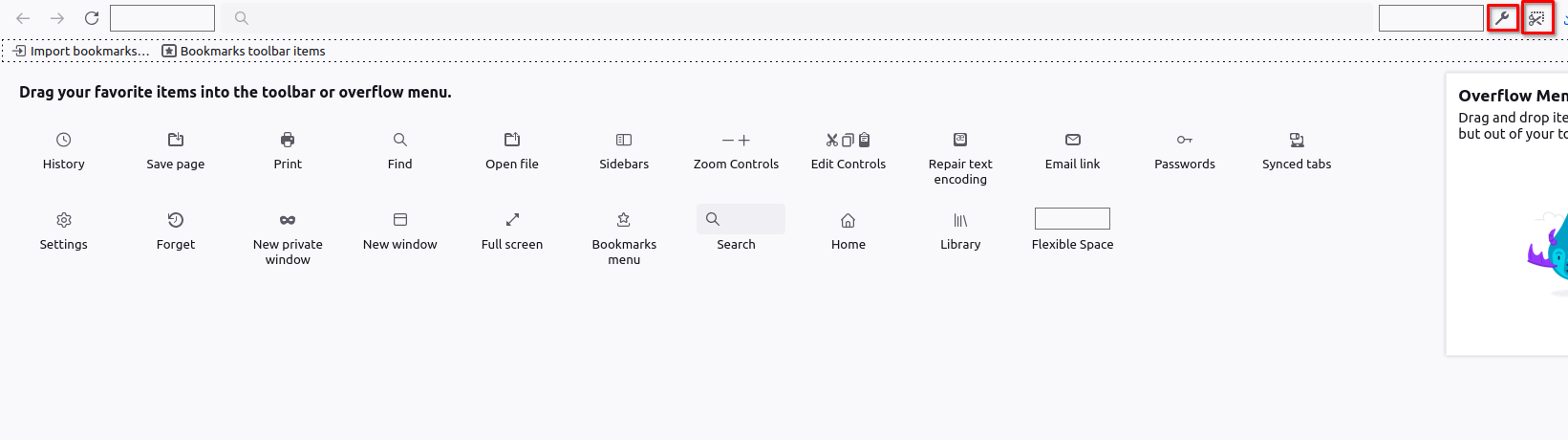Image resolution: width=1568 pixels, height=440 pixels.
Task: Click the Forget icon
Action: 176,220
